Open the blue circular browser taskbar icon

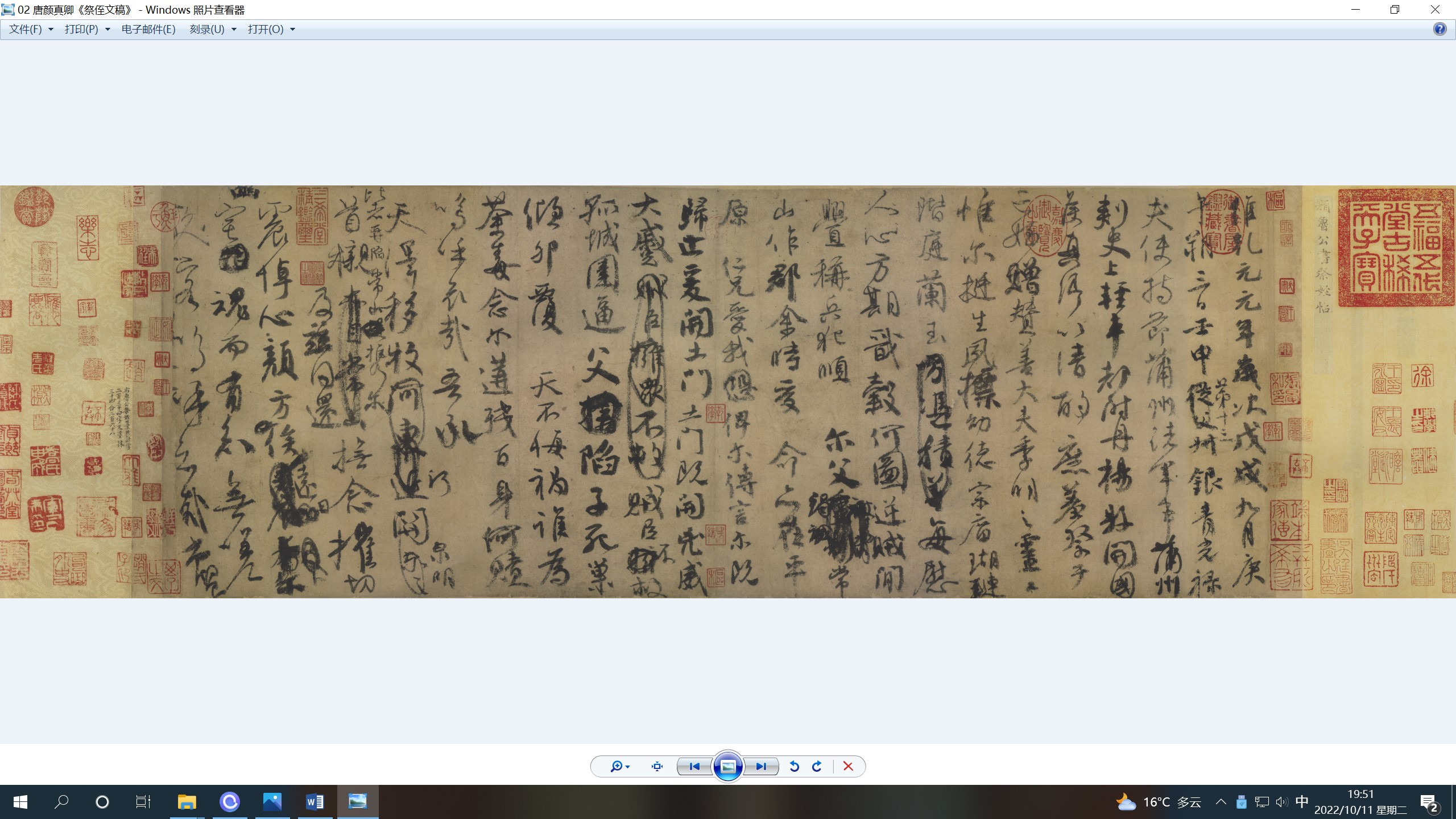click(x=230, y=802)
